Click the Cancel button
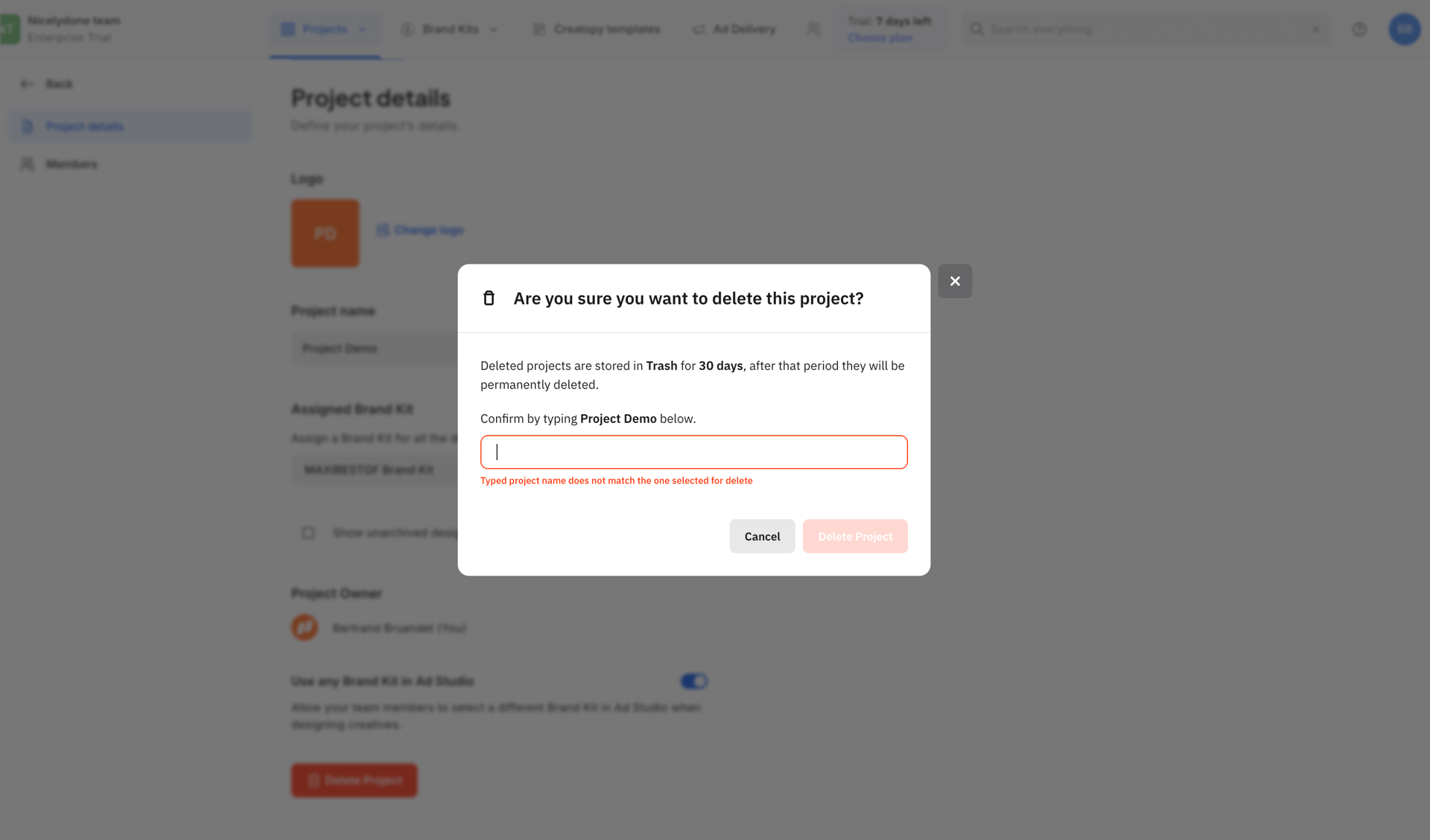1430x840 pixels. click(762, 536)
